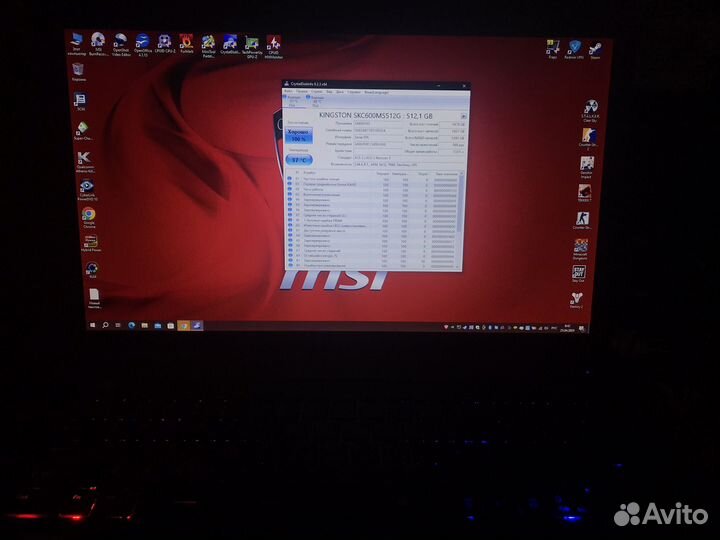
Task: Open taskbar search
Action: coord(105,325)
